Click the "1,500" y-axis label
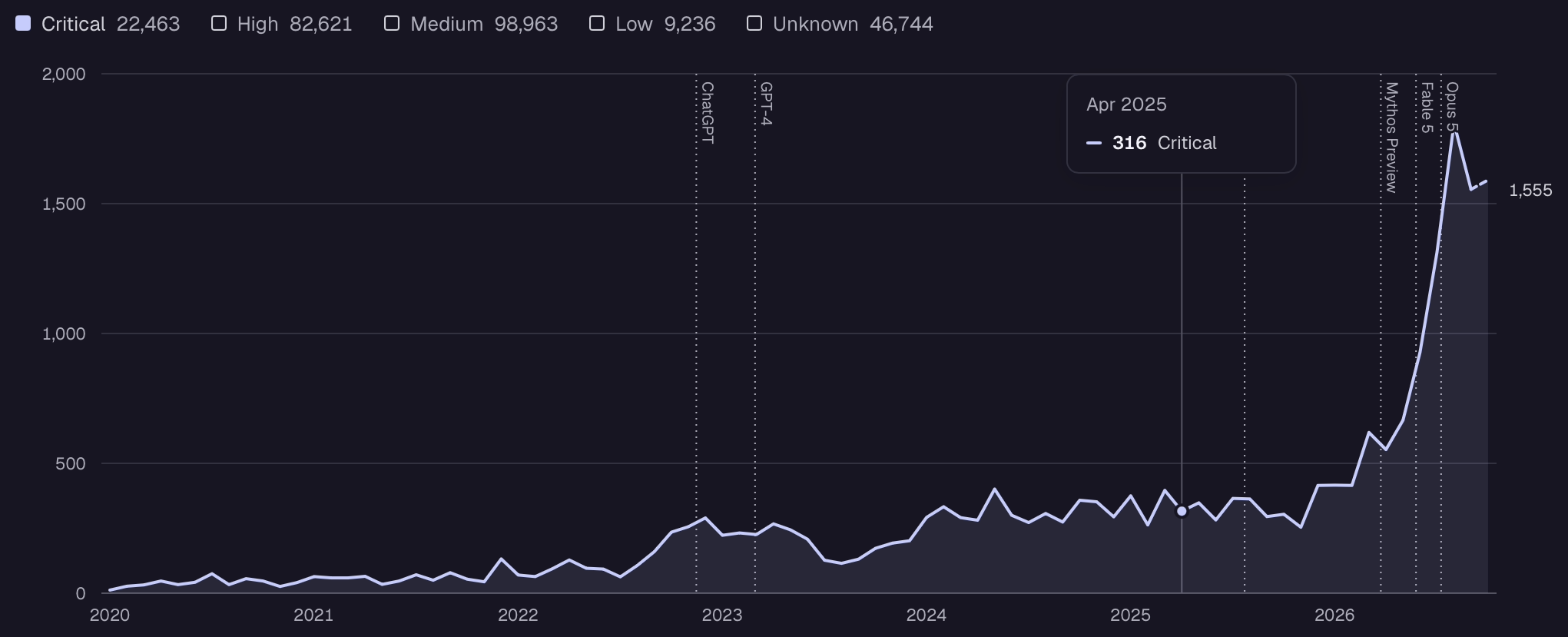This screenshot has height=637, width=1568. point(64,204)
